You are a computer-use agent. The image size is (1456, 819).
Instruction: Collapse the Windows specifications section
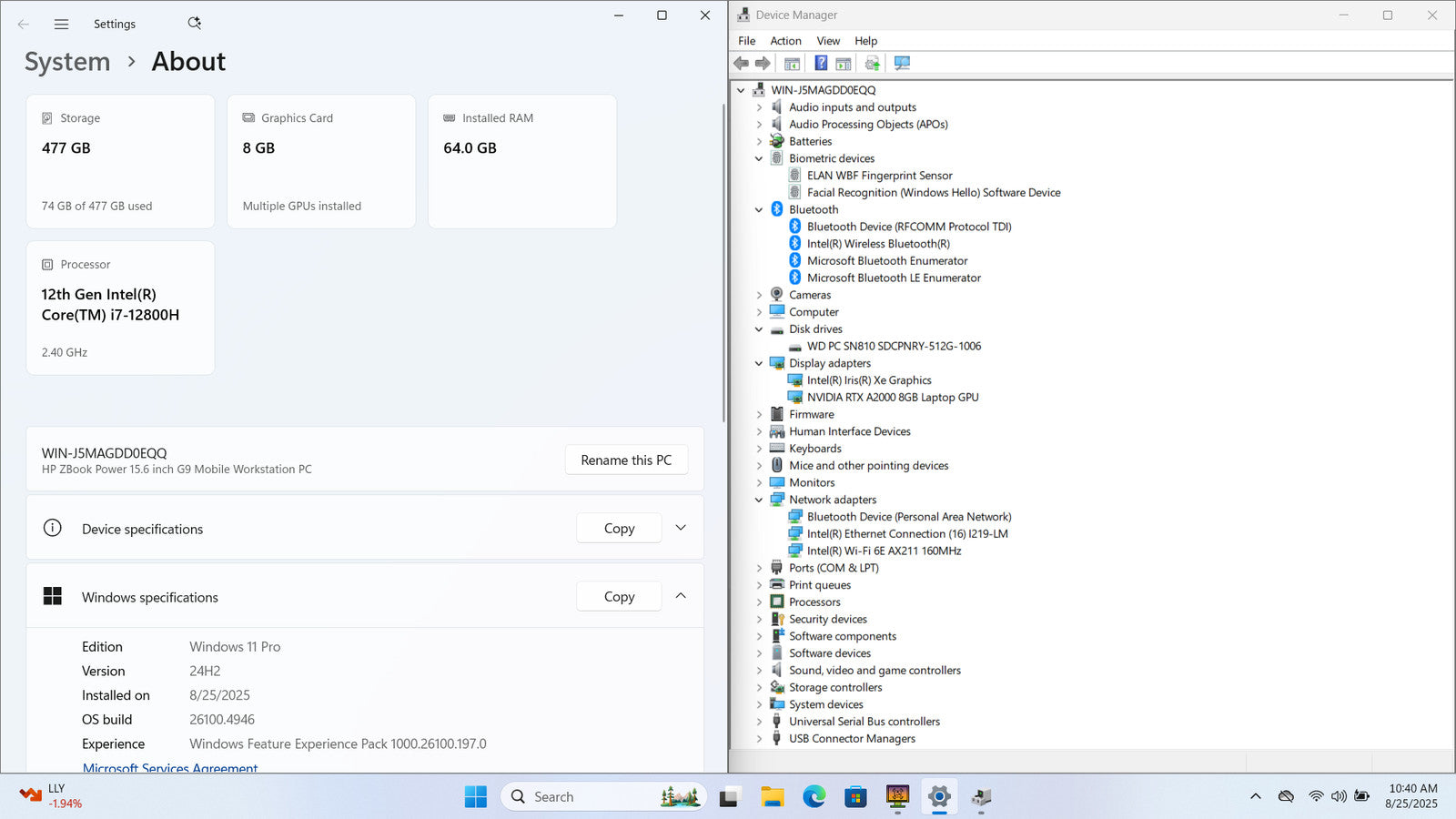[x=681, y=596]
